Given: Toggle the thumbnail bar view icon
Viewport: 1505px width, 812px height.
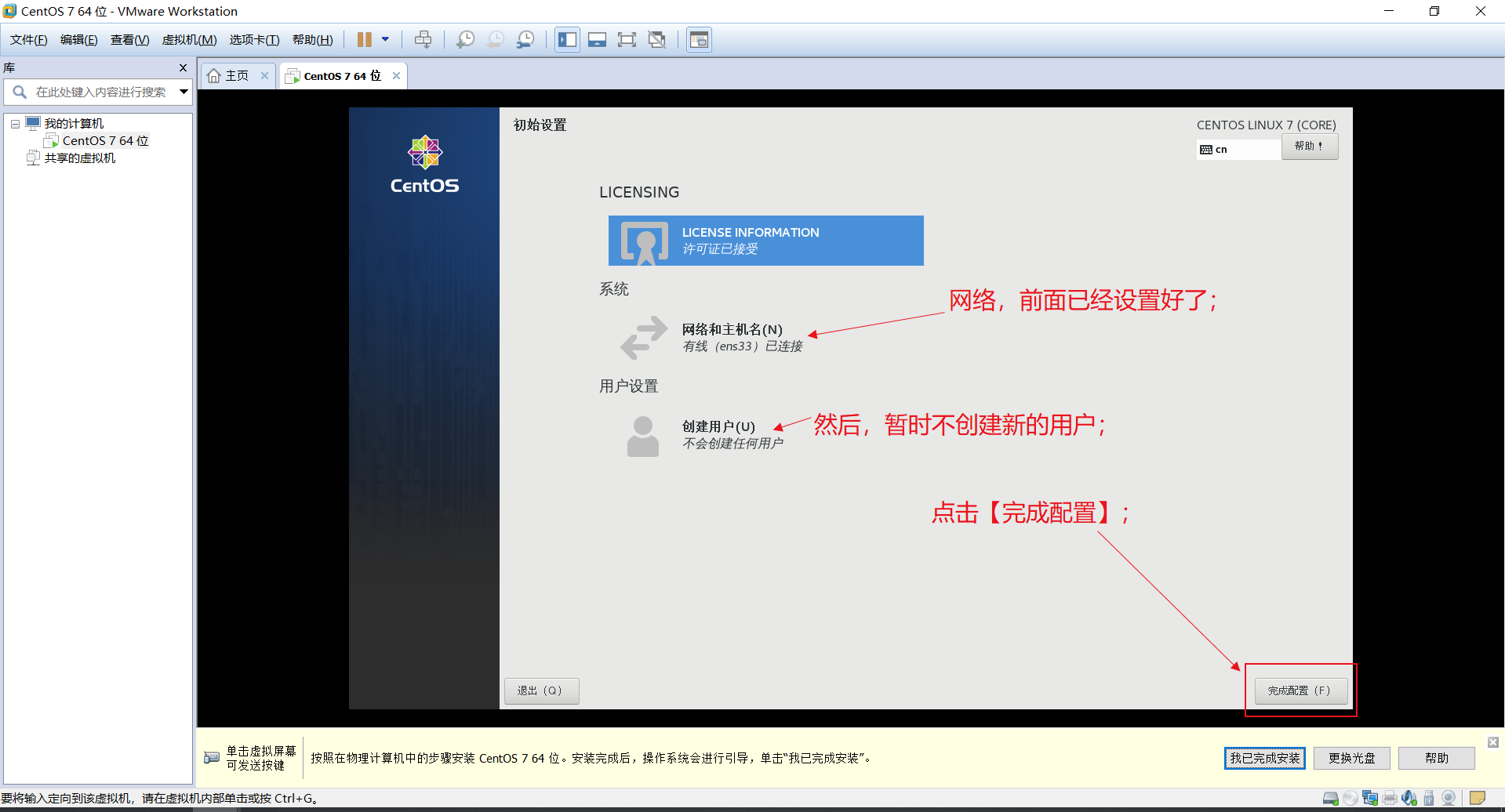Looking at the screenshot, I should click(598, 40).
